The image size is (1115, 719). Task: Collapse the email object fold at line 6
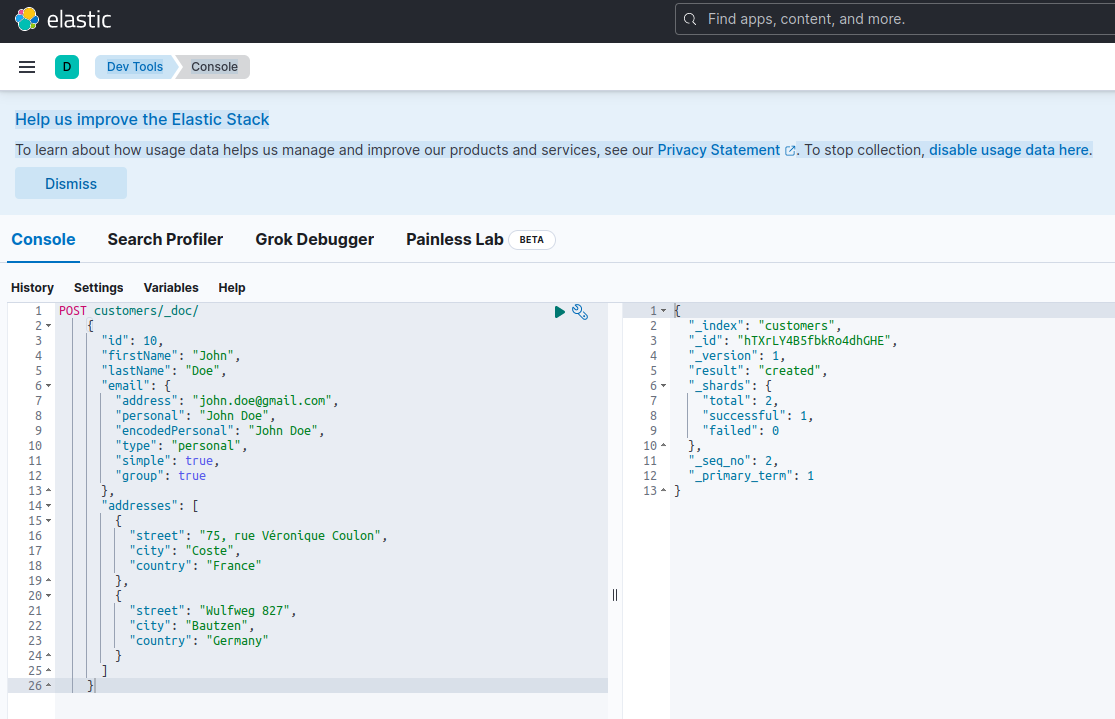pyautogui.click(x=48, y=385)
